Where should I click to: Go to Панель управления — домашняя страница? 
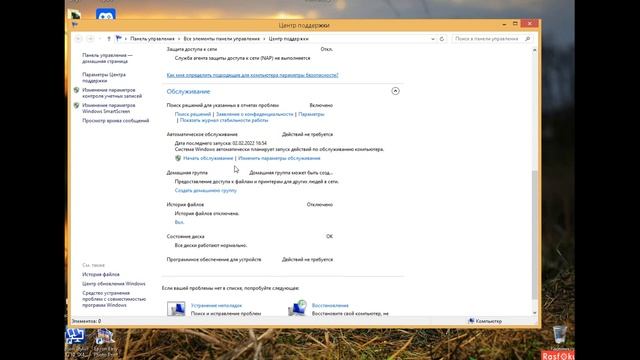107,58
